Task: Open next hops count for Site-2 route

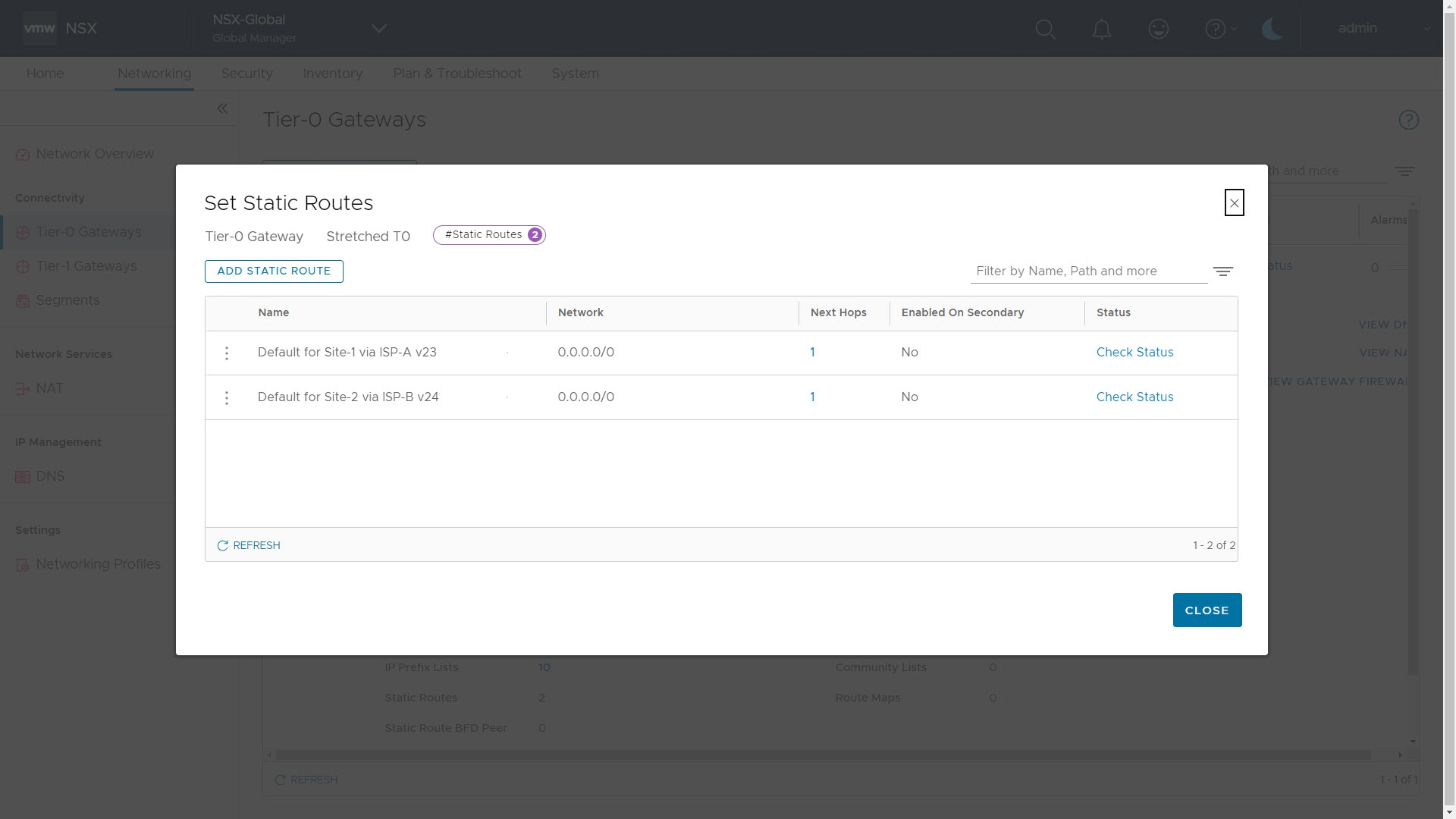Action: (812, 397)
